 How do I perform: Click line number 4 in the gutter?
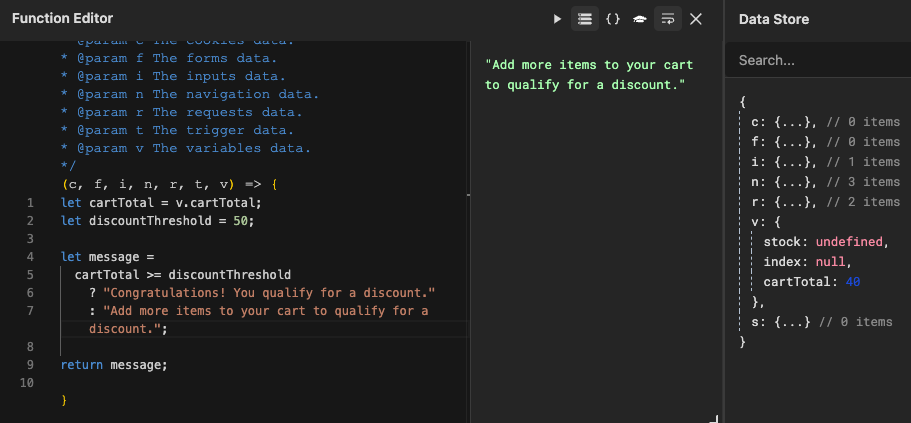(x=30, y=257)
